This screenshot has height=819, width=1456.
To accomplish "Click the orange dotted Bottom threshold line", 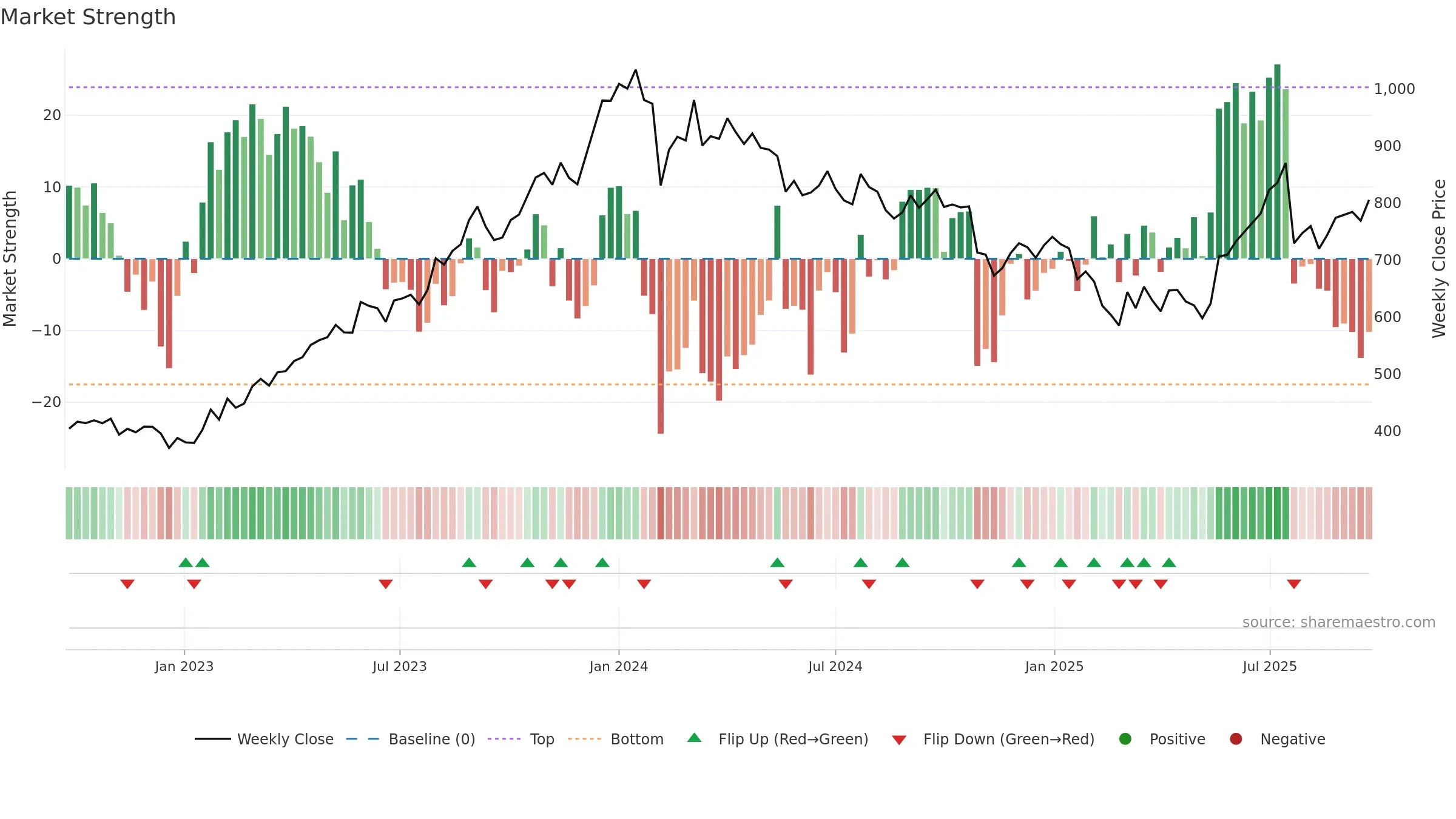I will pyautogui.click(x=719, y=385).
